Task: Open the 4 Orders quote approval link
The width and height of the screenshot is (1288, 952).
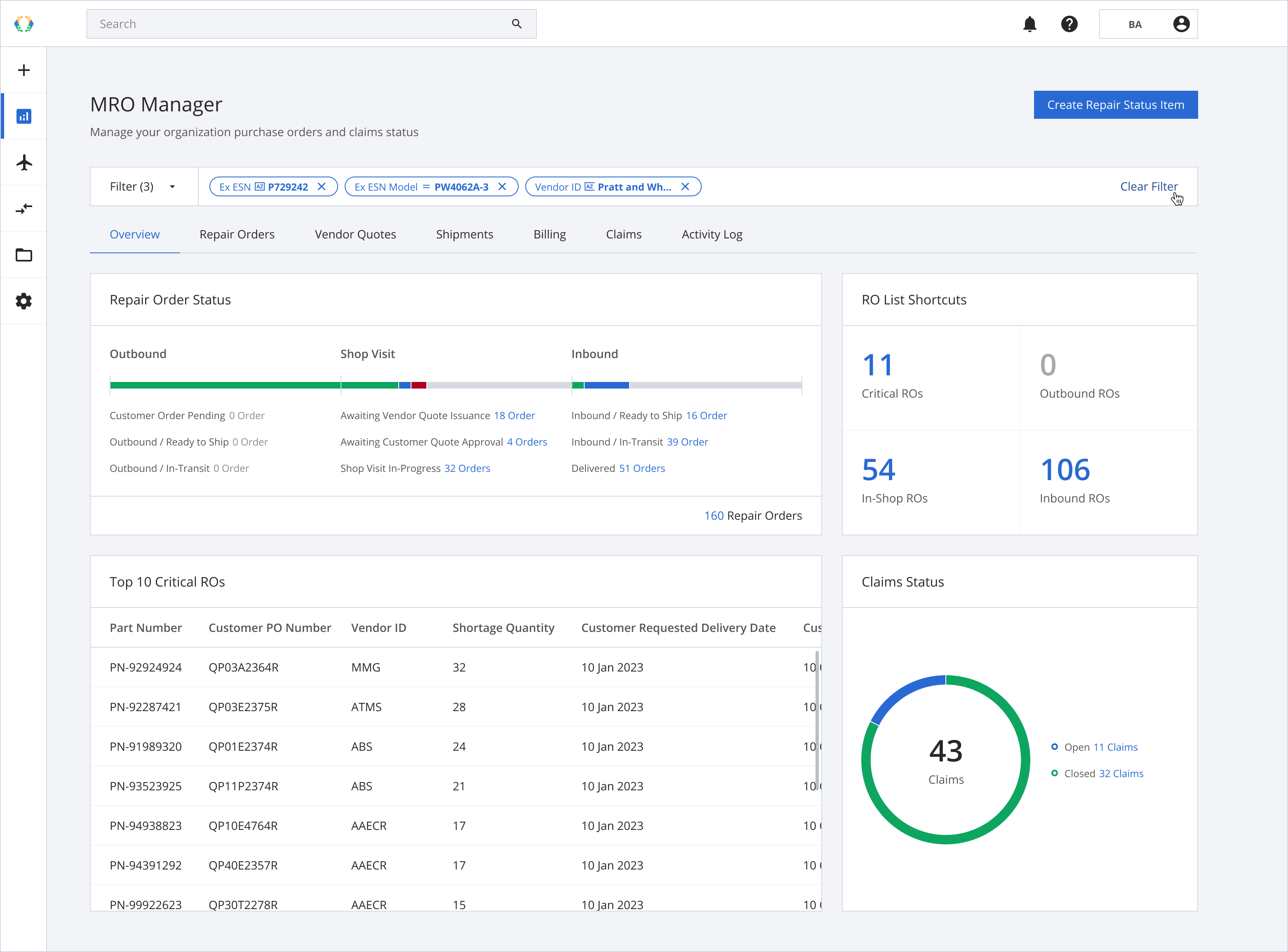Action: [x=527, y=442]
